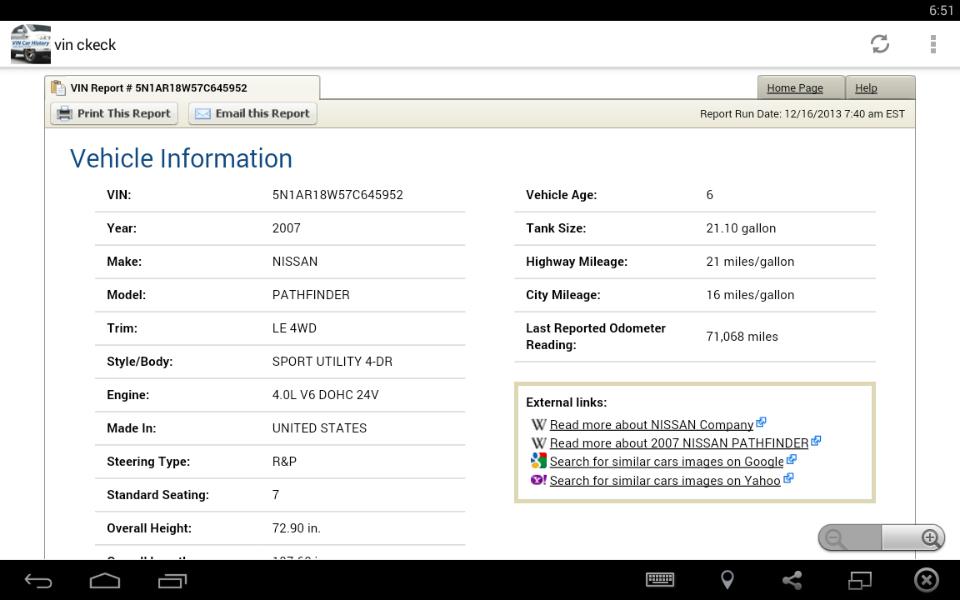Screen dimensions: 960x600
Task: Select the Trim value LE 4WD
Action: tap(294, 328)
